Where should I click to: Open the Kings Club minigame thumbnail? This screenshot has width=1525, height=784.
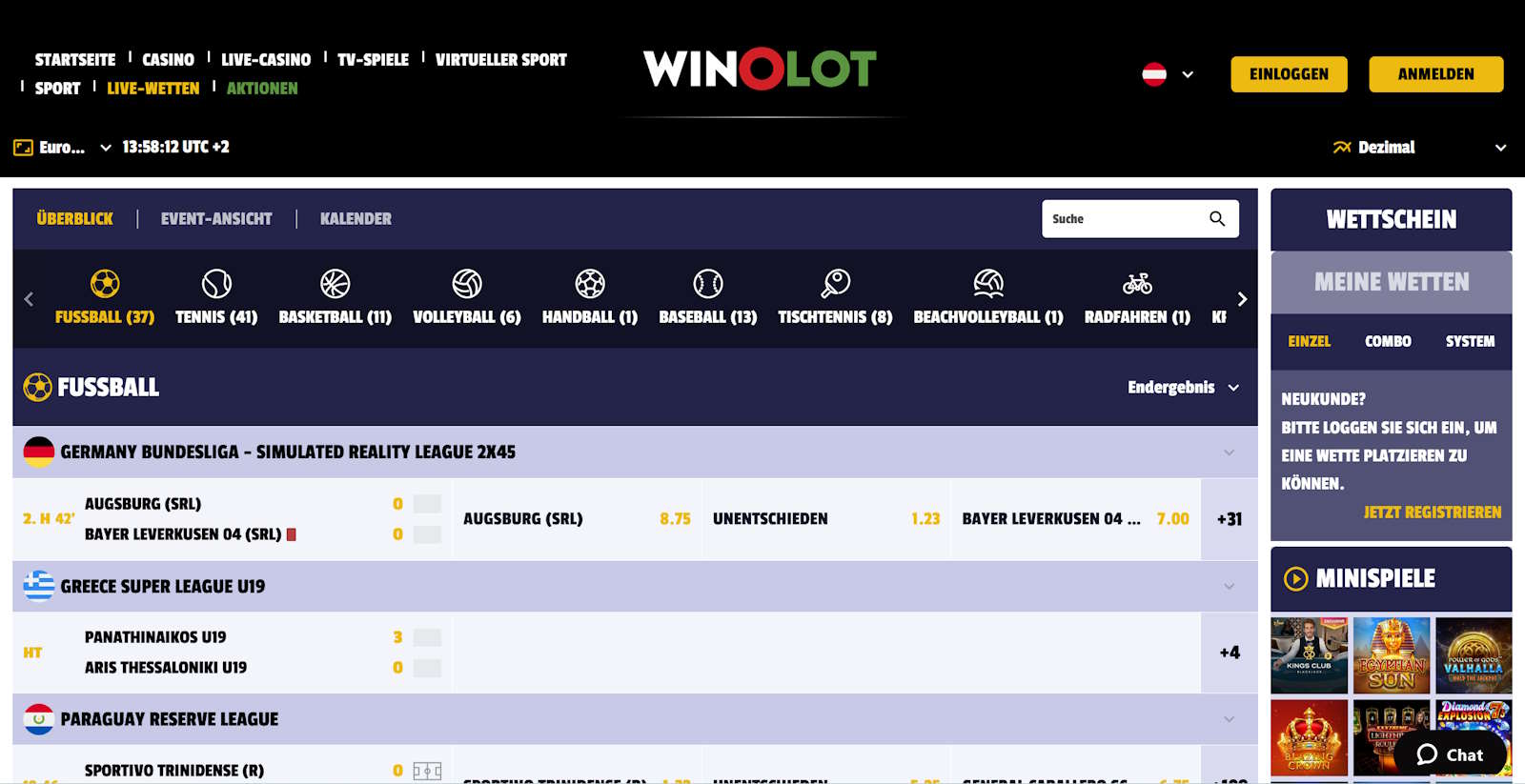pyautogui.click(x=1309, y=655)
